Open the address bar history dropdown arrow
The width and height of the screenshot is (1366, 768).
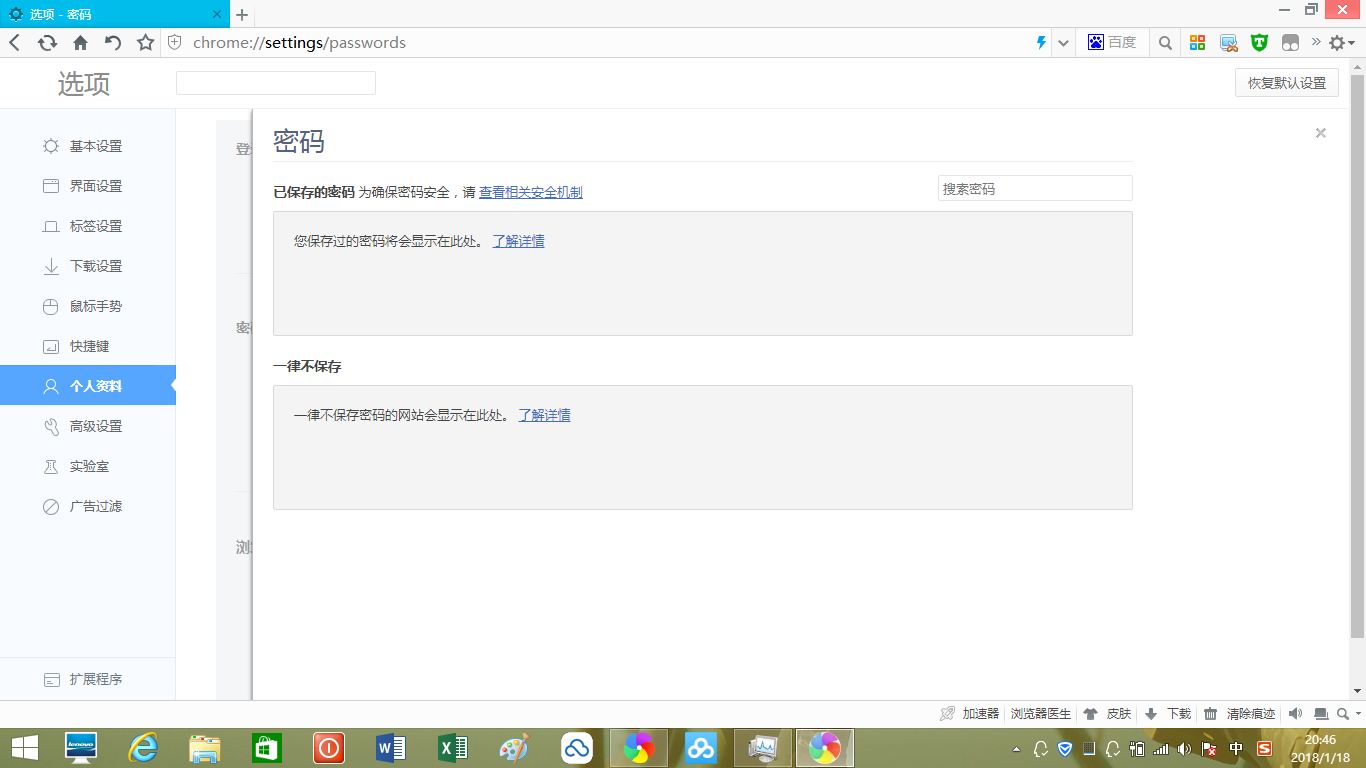click(x=1064, y=43)
